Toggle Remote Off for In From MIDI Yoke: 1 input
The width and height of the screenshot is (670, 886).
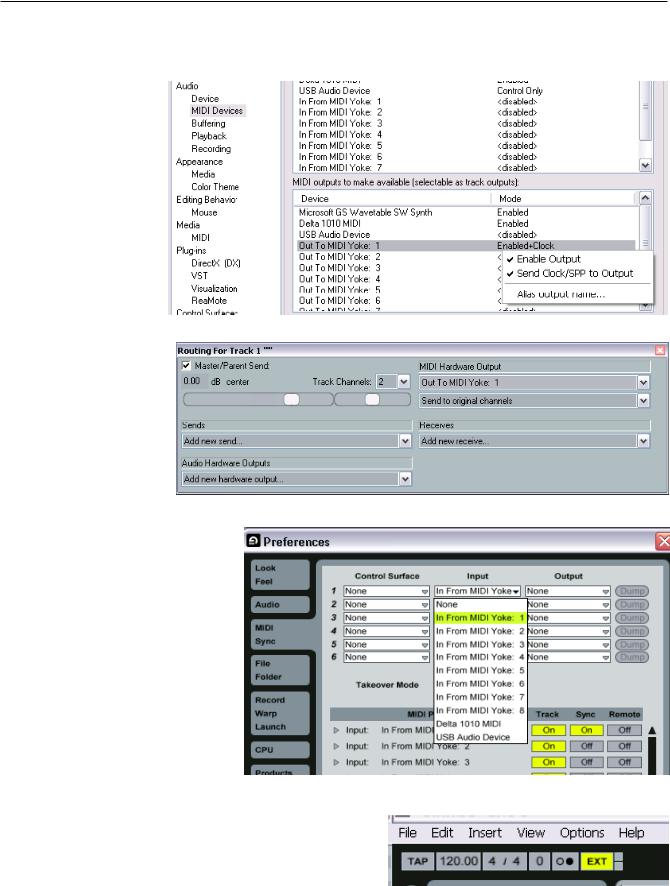(x=624, y=731)
